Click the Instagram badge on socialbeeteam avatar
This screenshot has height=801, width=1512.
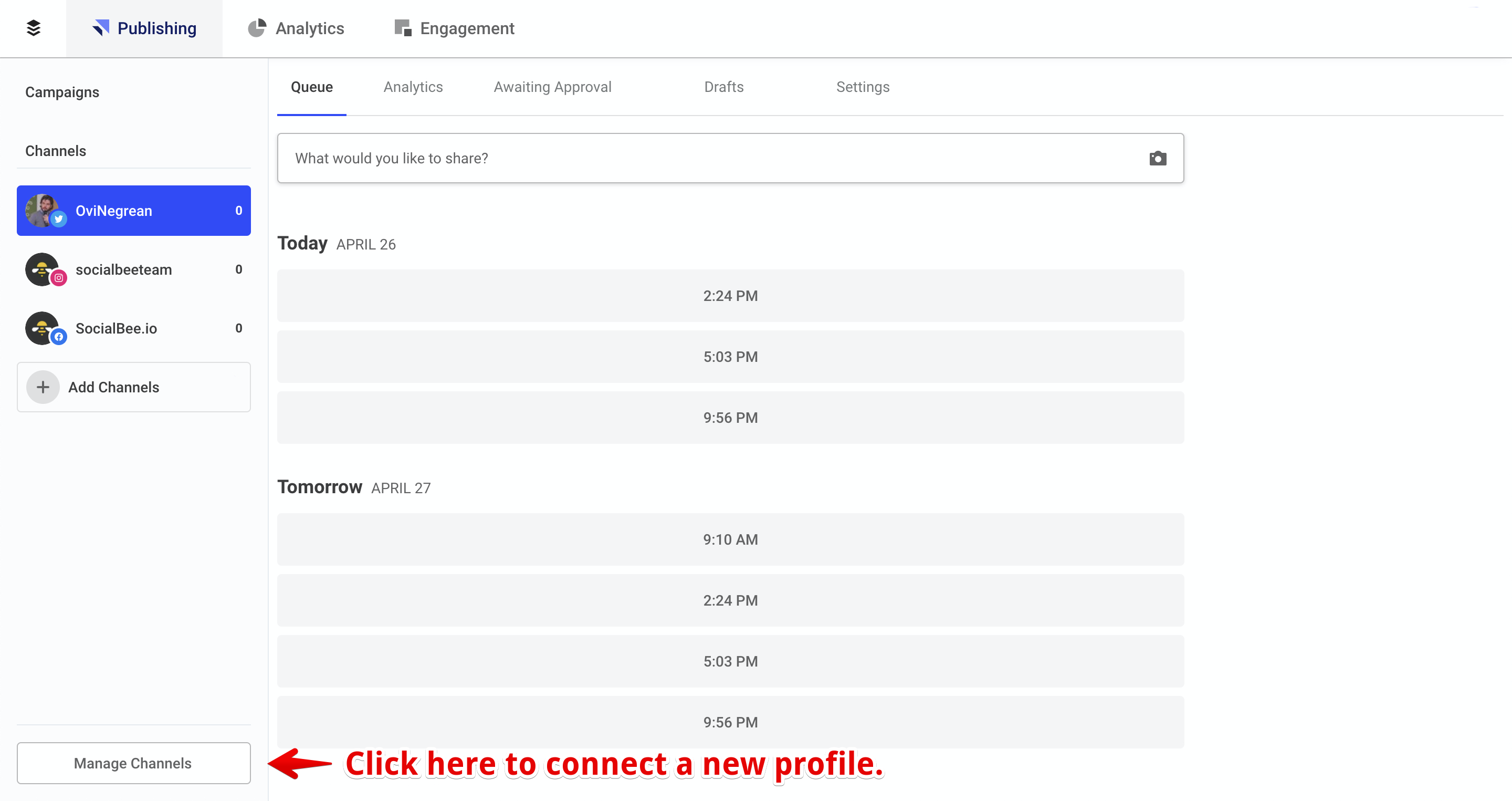click(x=59, y=278)
